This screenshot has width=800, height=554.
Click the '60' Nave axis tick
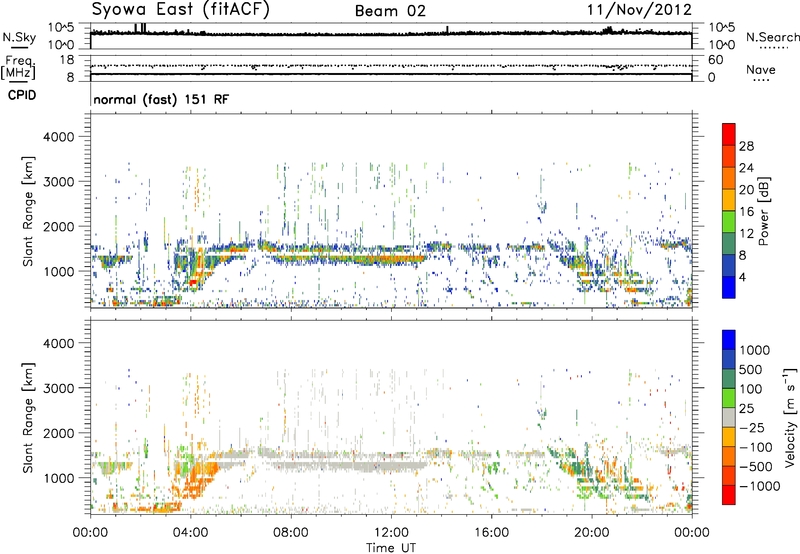[716, 60]
